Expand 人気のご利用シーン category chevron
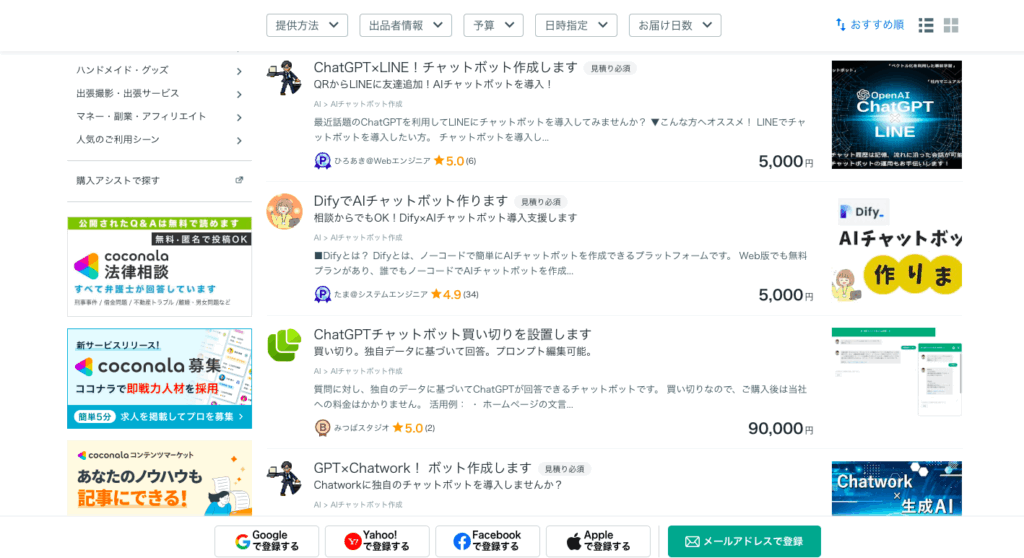The height and width of the screenshot is (558, 1024). click(239, 140)
